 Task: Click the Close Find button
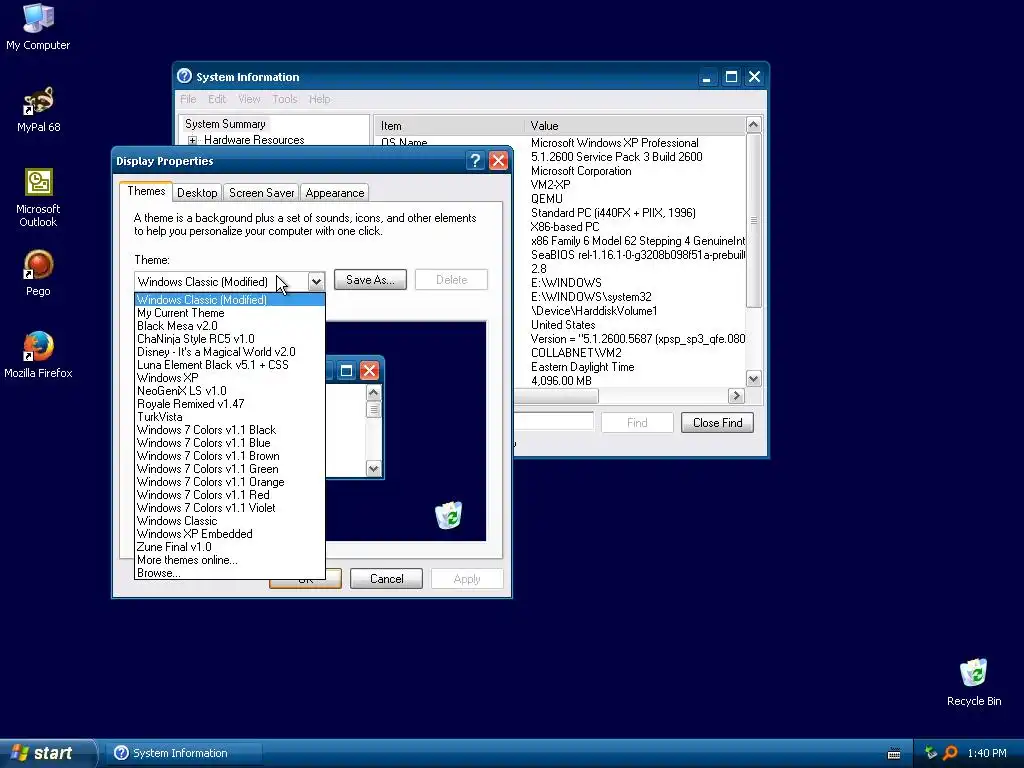coord(717,423)
